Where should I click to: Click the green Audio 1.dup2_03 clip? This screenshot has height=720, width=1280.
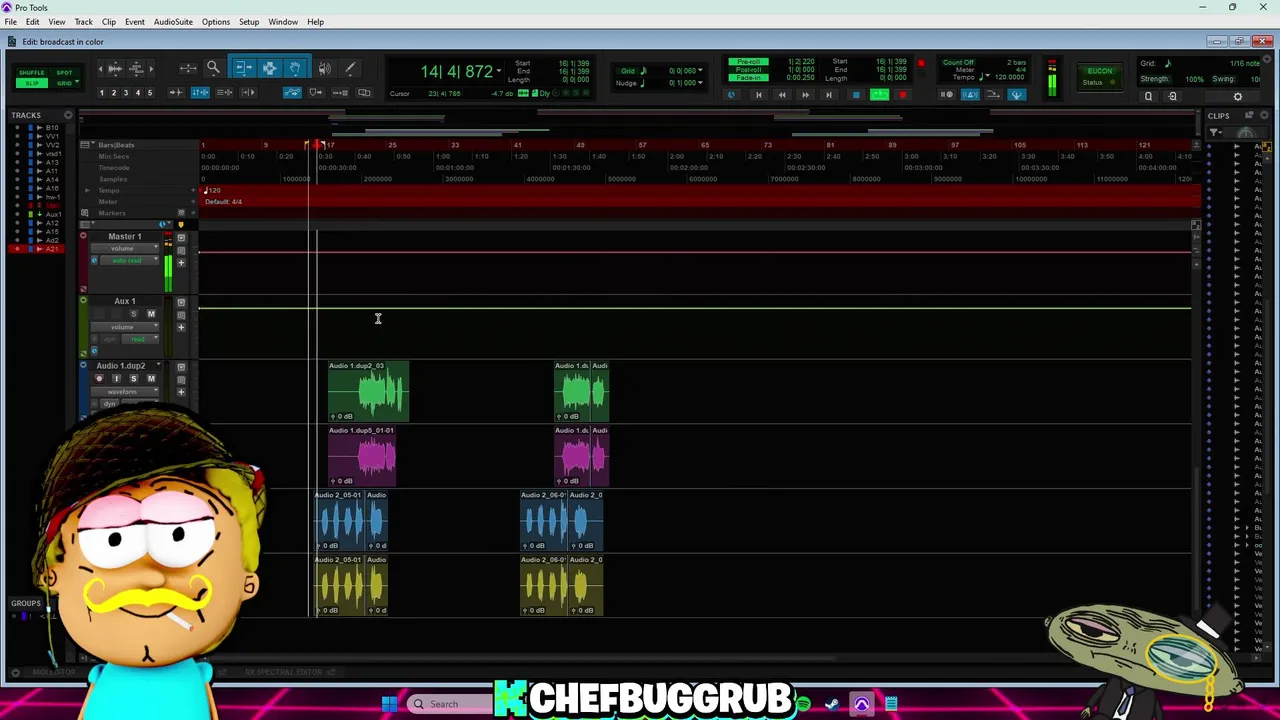(368, 391)
